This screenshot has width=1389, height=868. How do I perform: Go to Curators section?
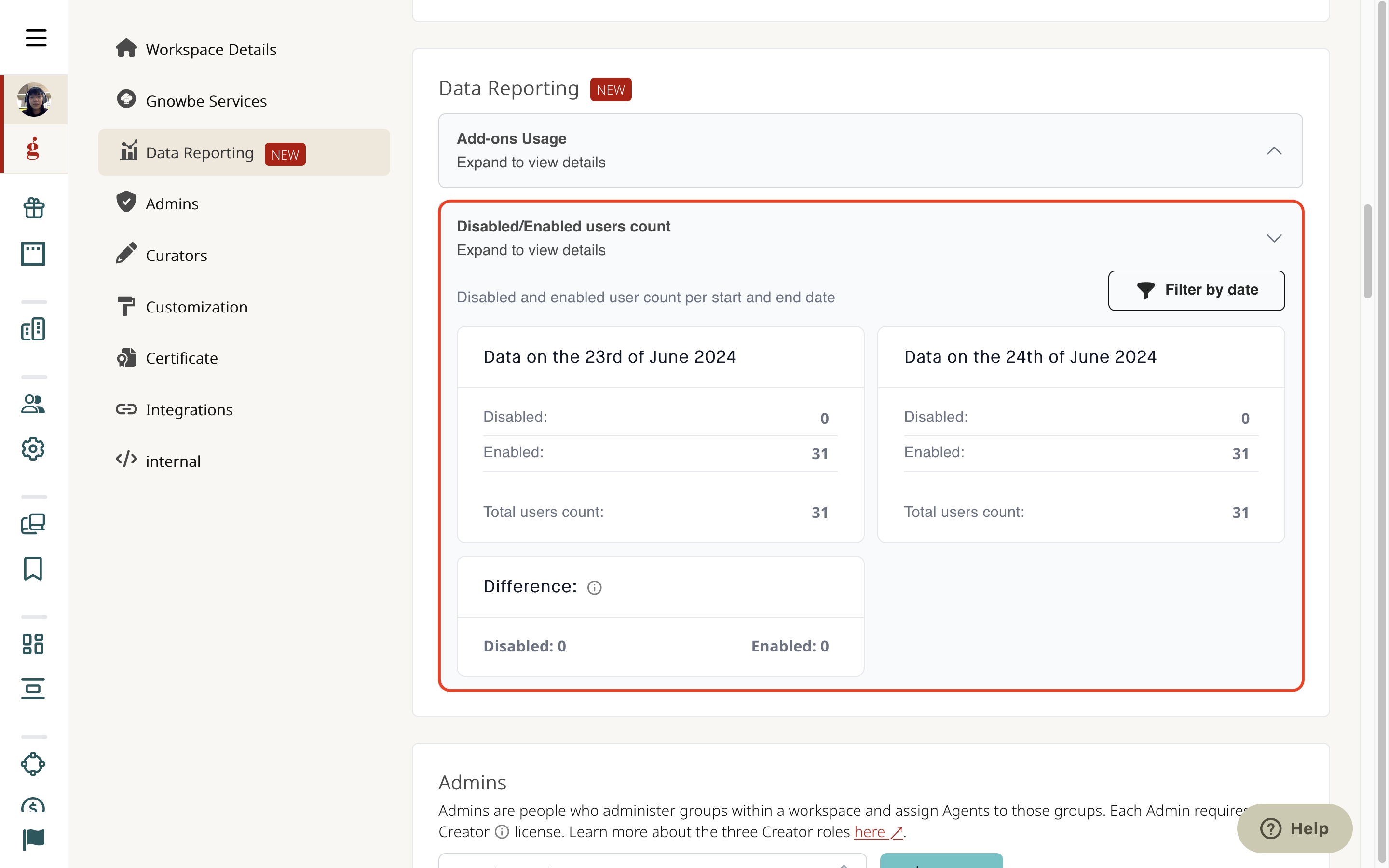pos(244,255)
